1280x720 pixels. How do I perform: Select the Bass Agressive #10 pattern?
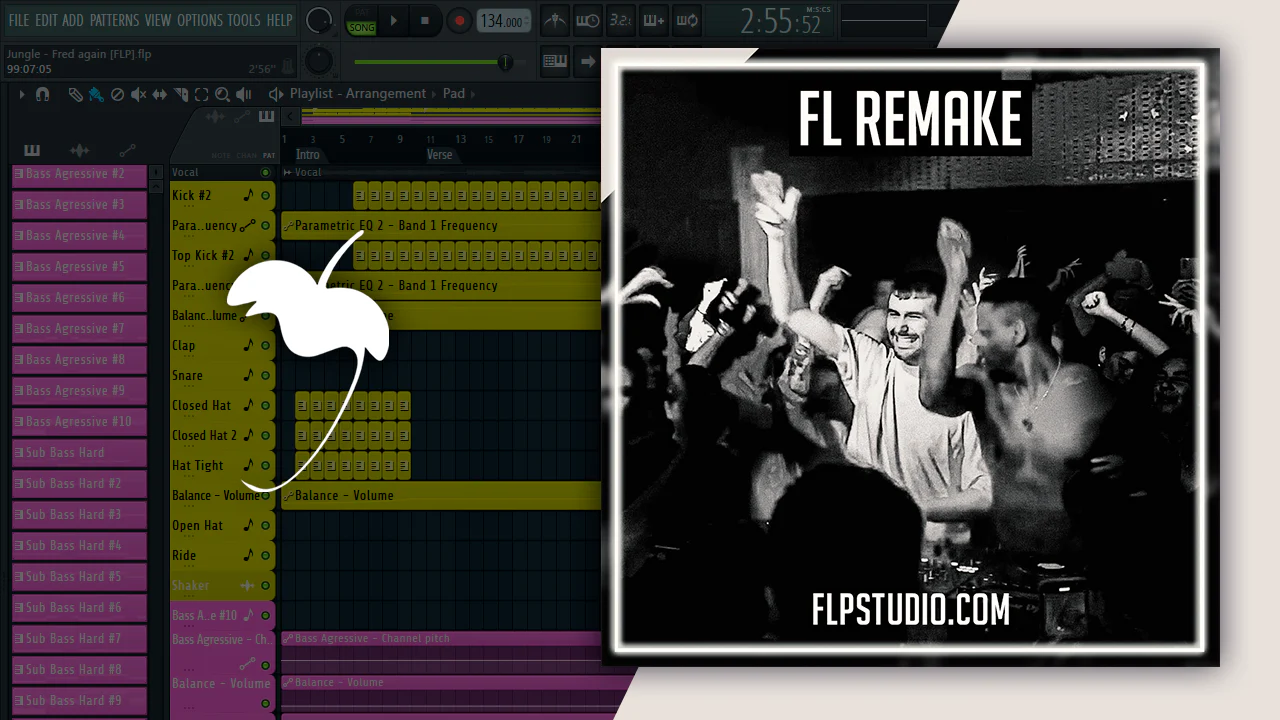pyautogui.click(x=79, y=422)
